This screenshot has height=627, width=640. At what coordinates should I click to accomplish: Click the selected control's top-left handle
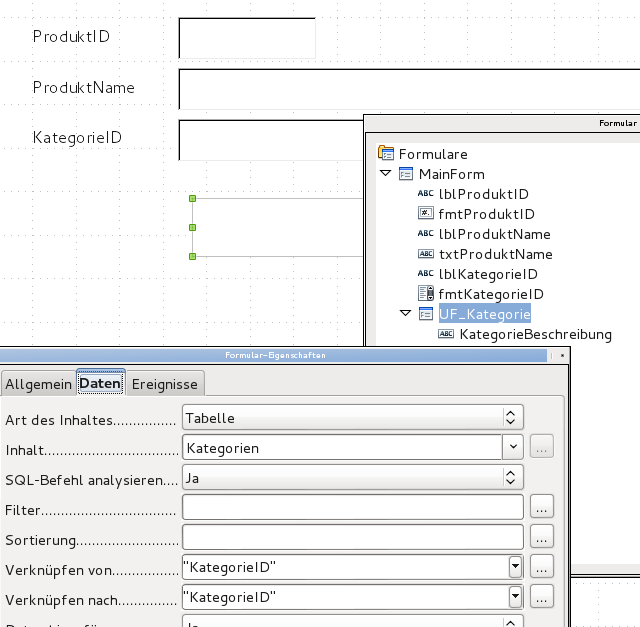coord(193,198)
